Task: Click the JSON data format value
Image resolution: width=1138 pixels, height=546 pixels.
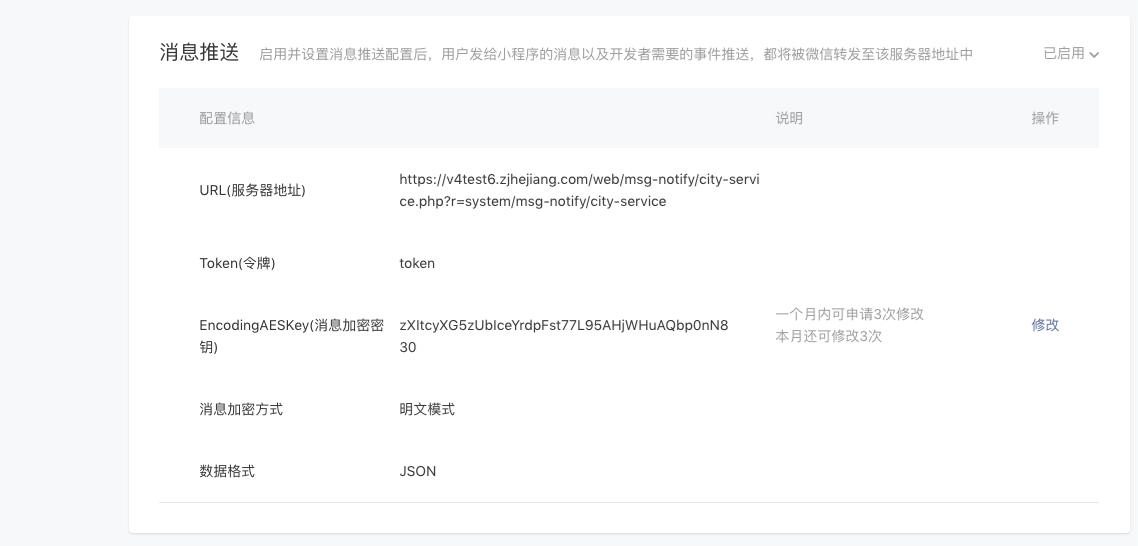Action: (x=418, y=471)
